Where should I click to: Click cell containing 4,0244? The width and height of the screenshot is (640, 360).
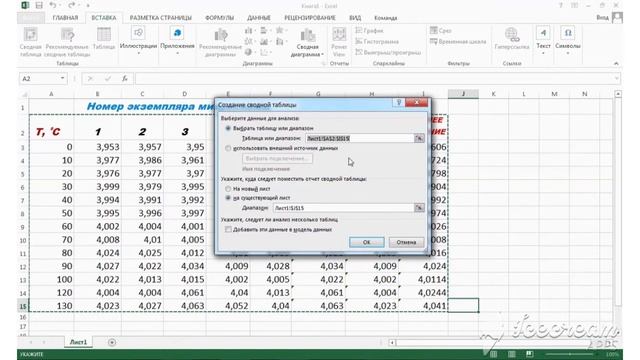[x=423, y=293]
